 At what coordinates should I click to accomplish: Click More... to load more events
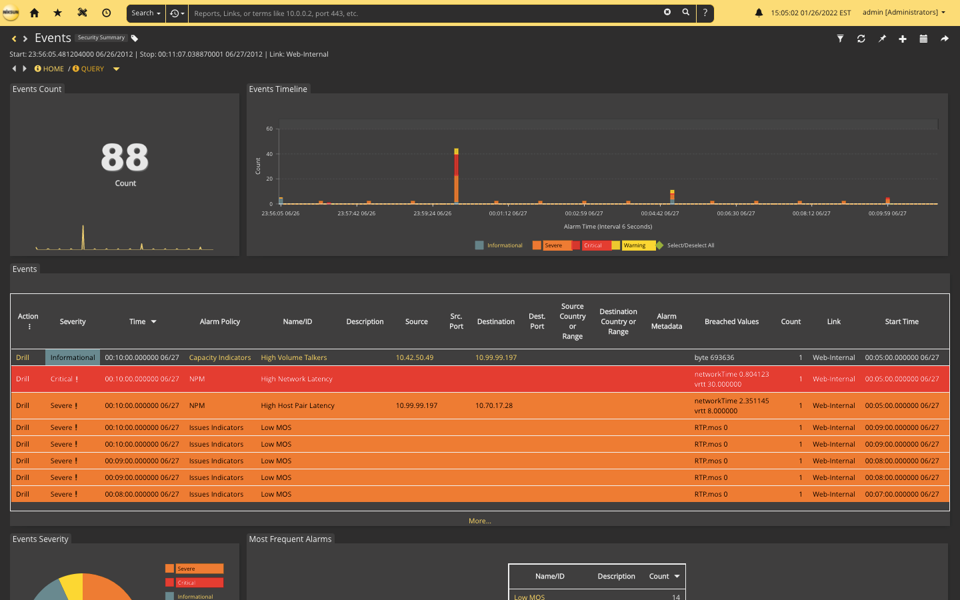point(479,521)
